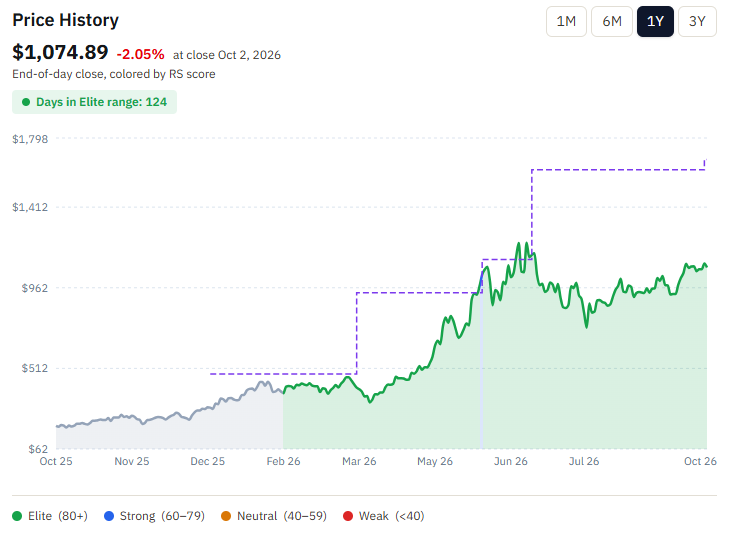Click the green dot in the Elite range badge
730x533 pixels.
26,102
